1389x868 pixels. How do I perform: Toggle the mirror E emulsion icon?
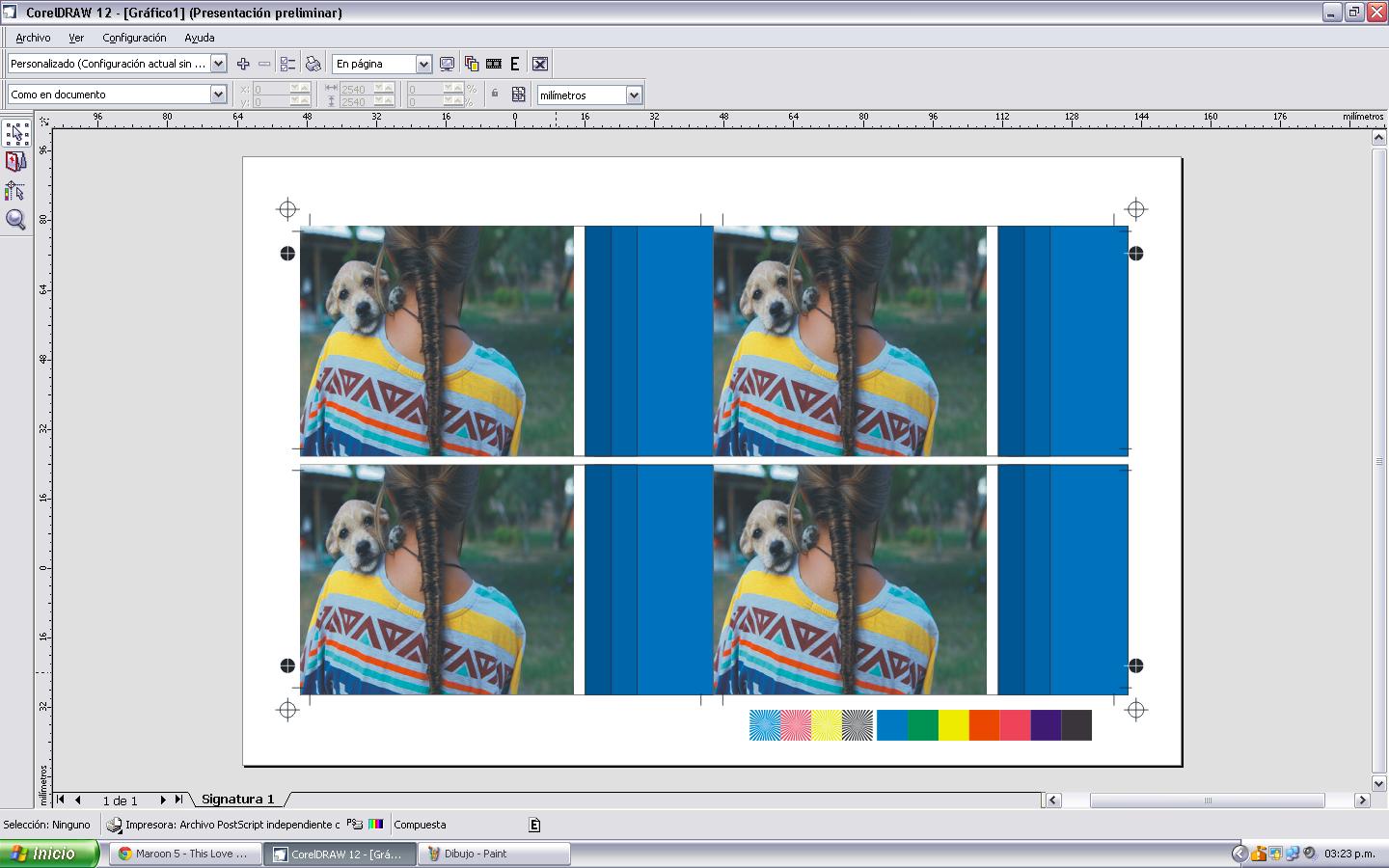[515, 64]
